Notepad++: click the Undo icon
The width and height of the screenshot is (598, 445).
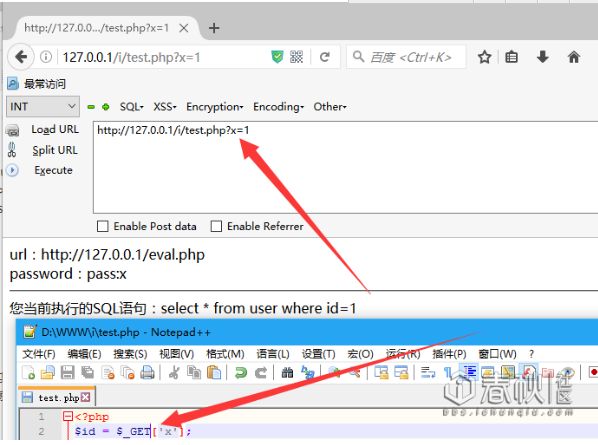241,373
